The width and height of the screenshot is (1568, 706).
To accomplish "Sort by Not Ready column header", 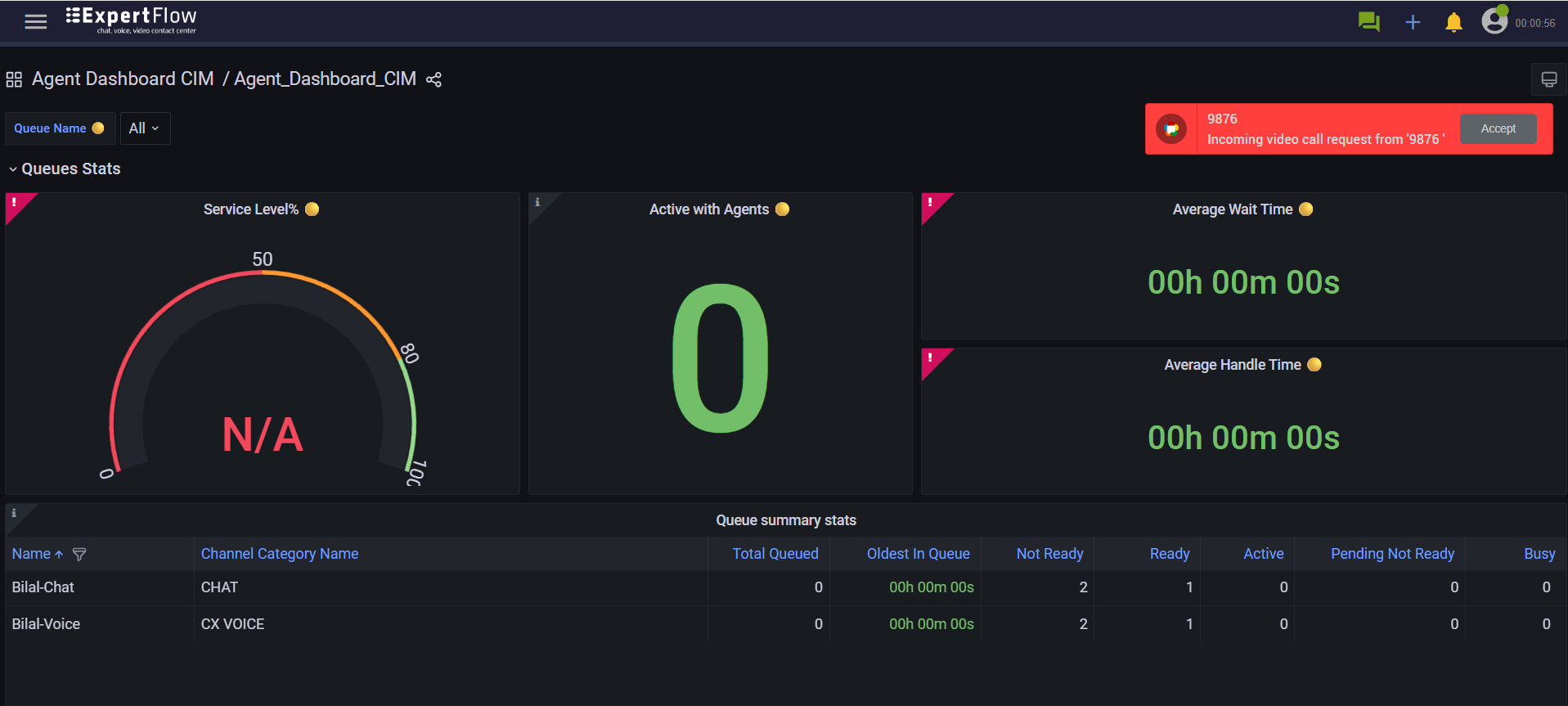I will tap(1049, 554).
